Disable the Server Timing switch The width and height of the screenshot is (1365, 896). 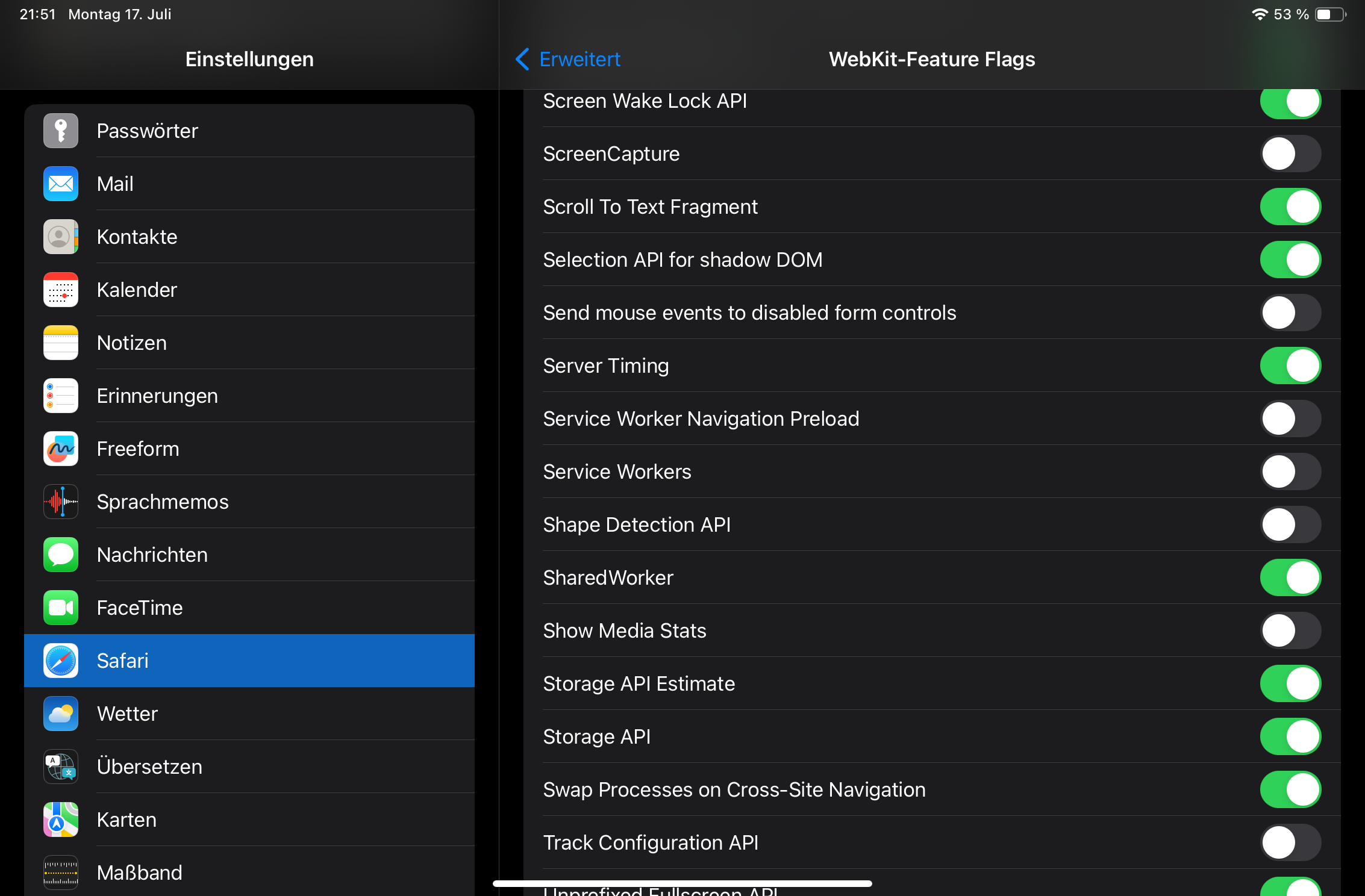(x=1290, y=366)
